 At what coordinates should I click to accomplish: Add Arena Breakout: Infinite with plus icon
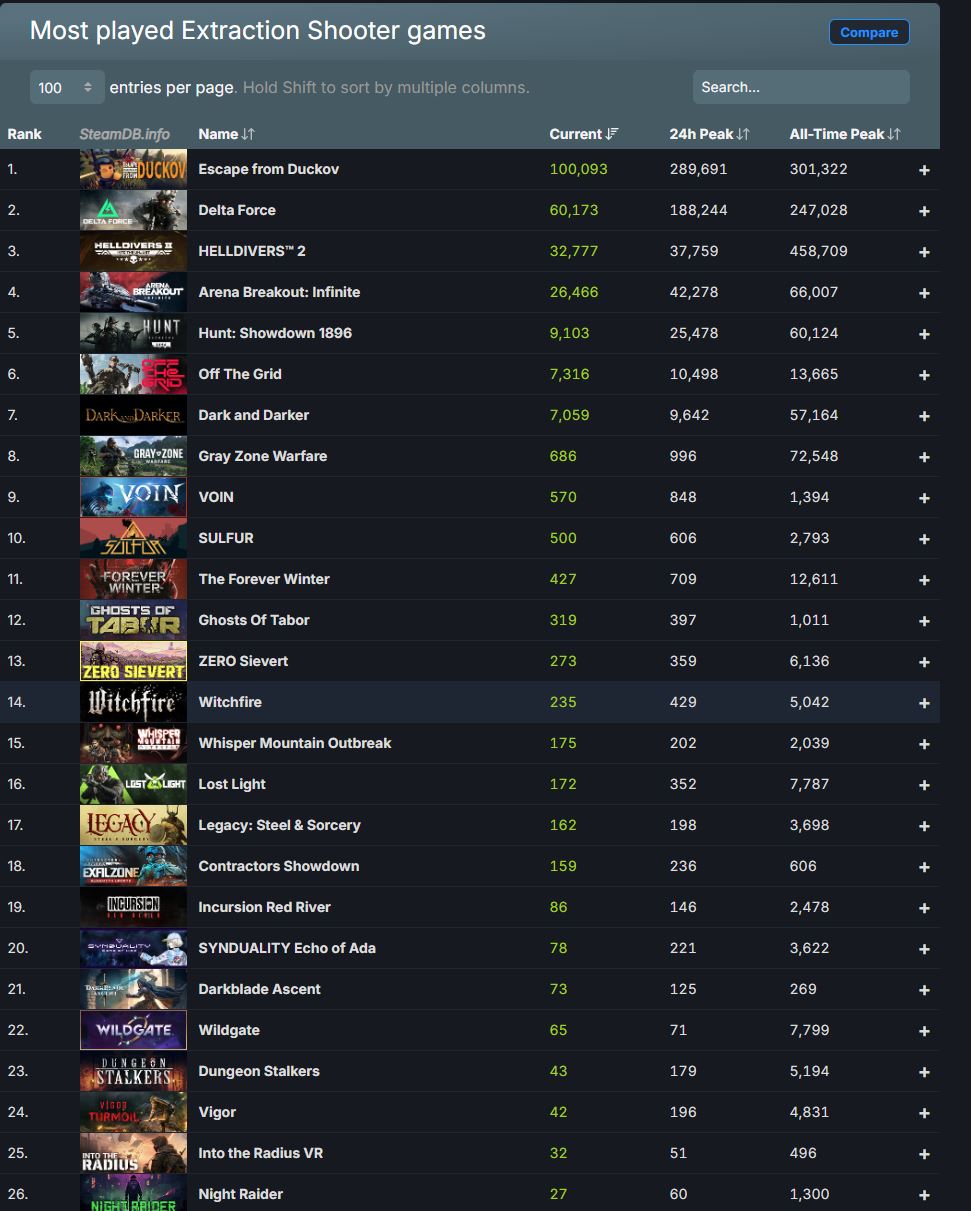(x=924, y=293)
